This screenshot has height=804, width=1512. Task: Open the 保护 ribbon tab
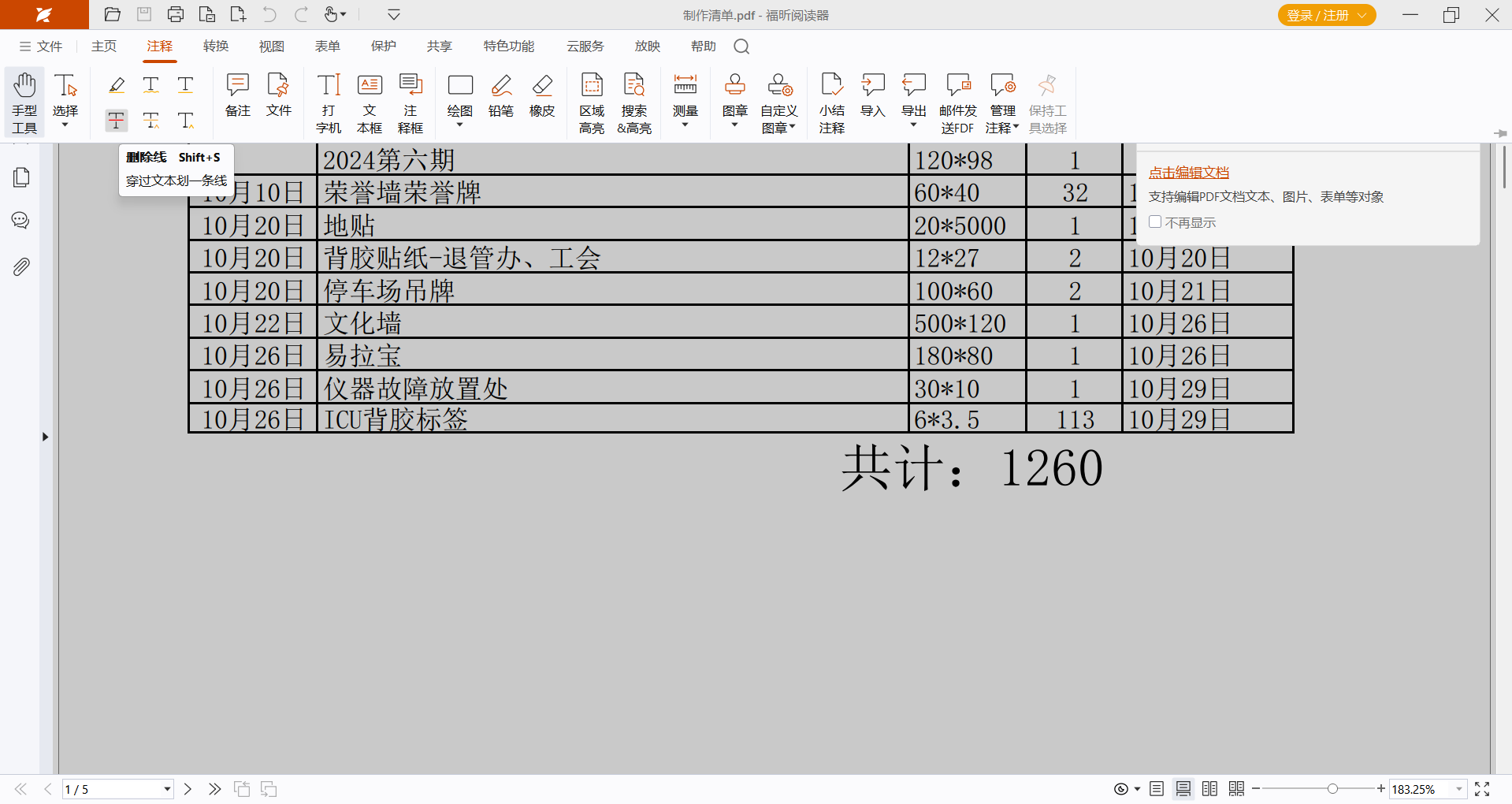(383, 47)
